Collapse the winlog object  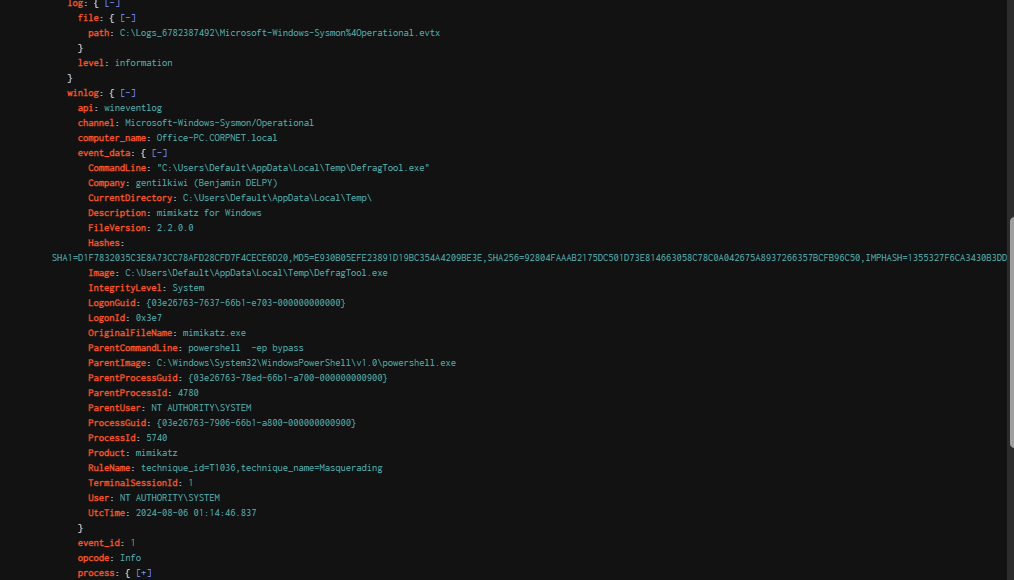point(127,93)
